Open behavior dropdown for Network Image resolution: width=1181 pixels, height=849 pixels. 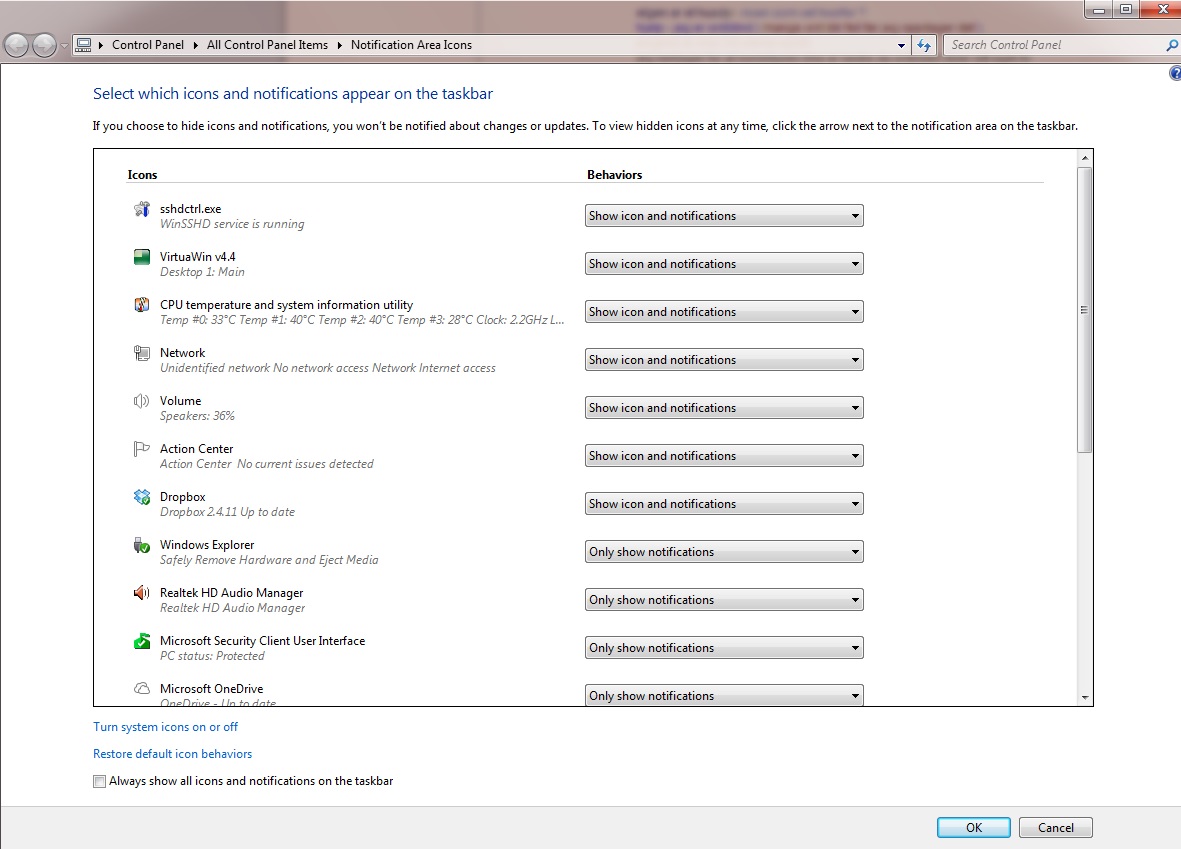[724, 360]
